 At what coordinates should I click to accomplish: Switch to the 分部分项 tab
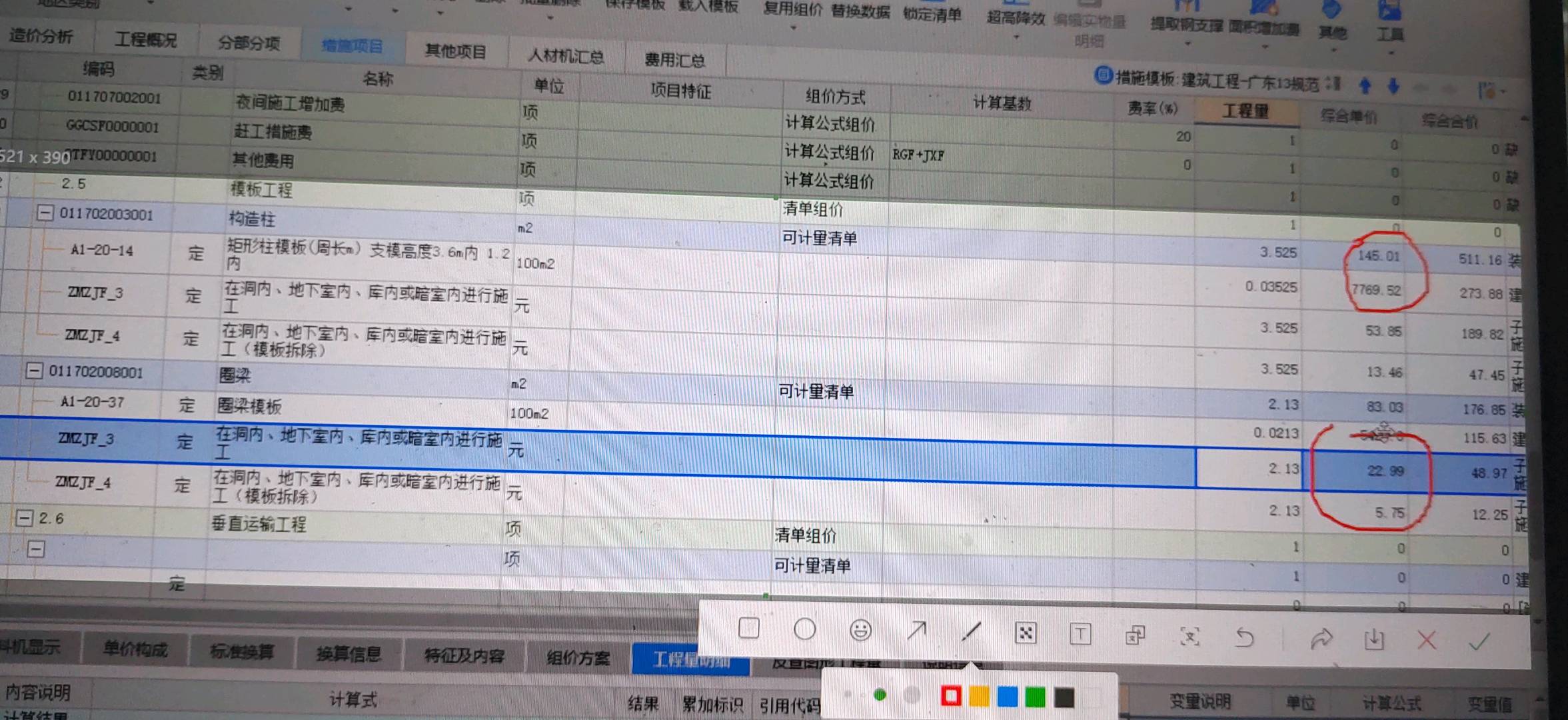[x=249, y=43]
